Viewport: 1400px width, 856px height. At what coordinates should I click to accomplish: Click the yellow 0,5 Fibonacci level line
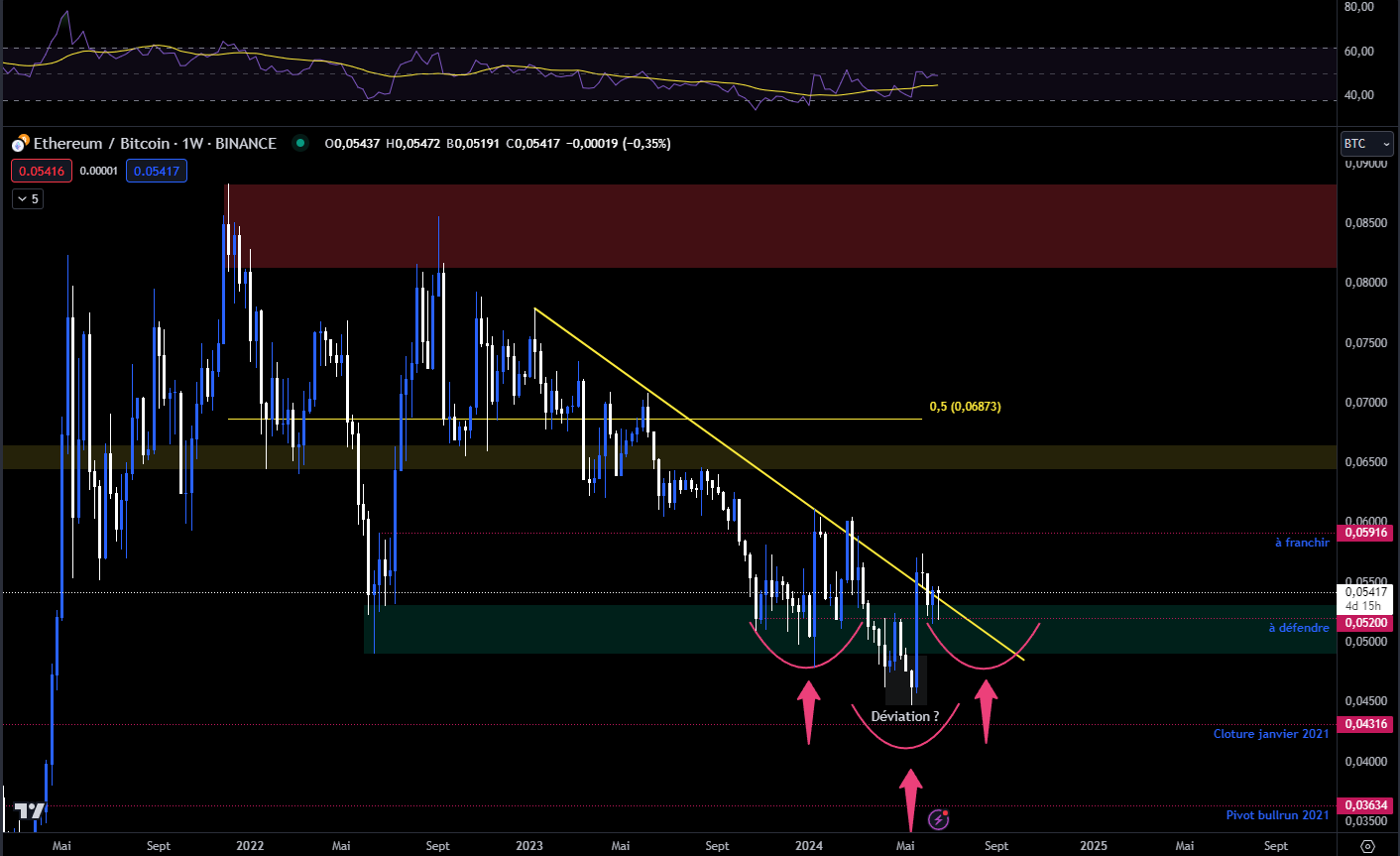(x=595, y=419)
